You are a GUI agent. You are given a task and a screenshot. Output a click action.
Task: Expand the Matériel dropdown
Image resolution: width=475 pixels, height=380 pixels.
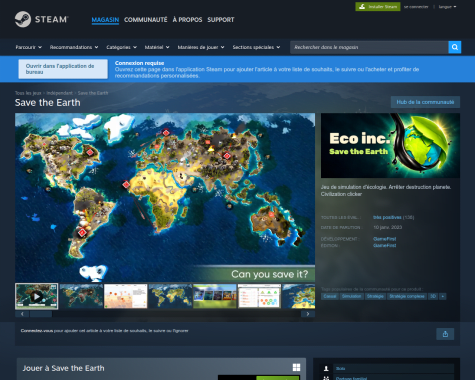point(157,47)
